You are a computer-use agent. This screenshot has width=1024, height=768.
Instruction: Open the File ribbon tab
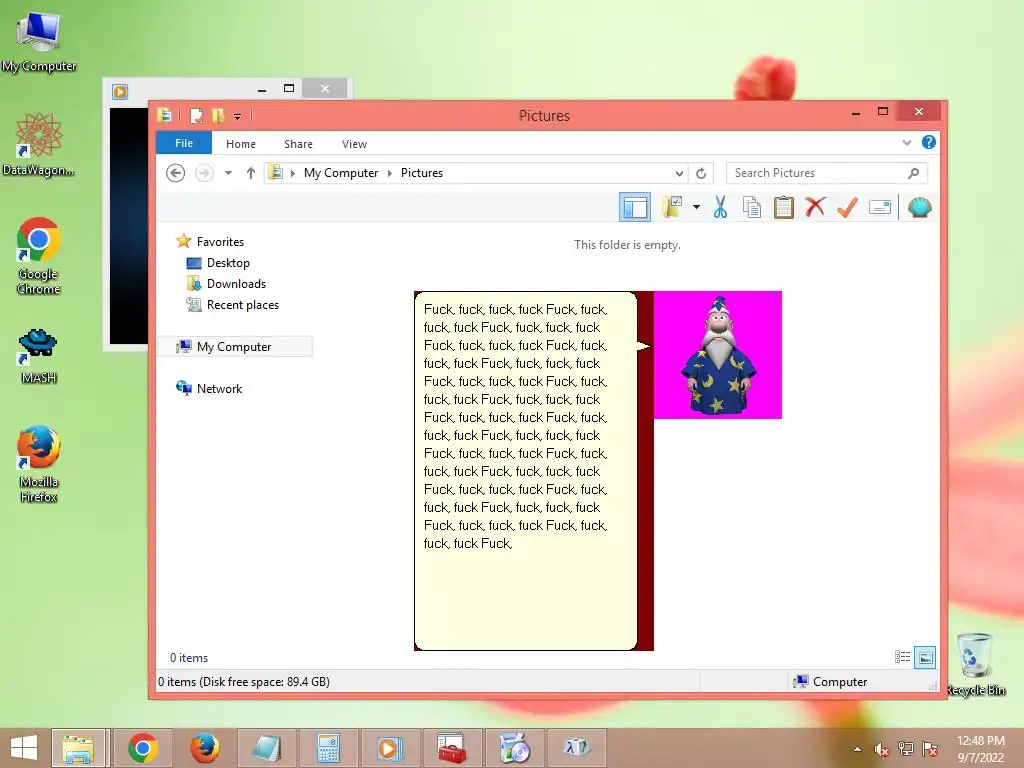coord(184,143)
